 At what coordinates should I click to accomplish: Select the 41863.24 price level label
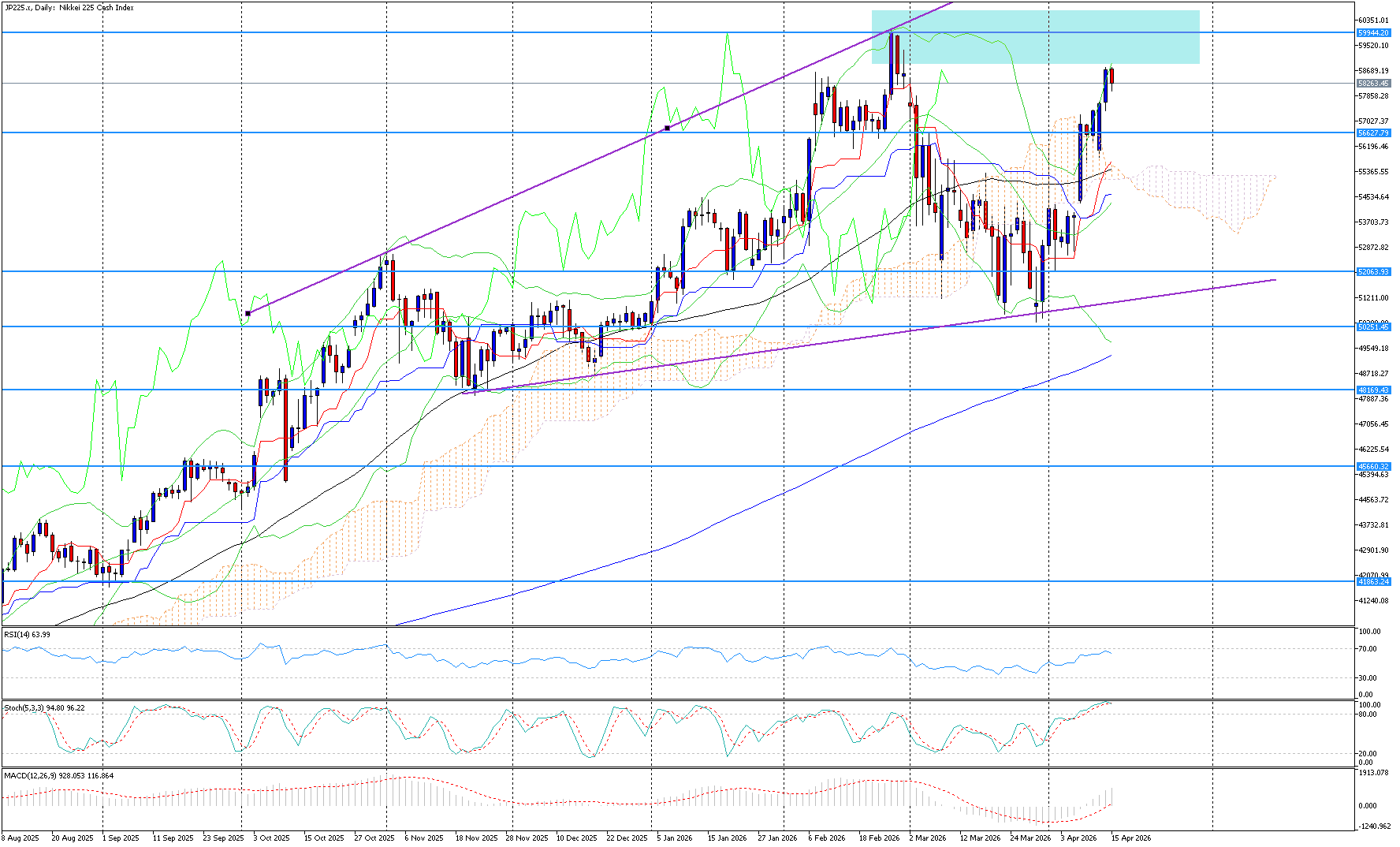point(1373,581)
